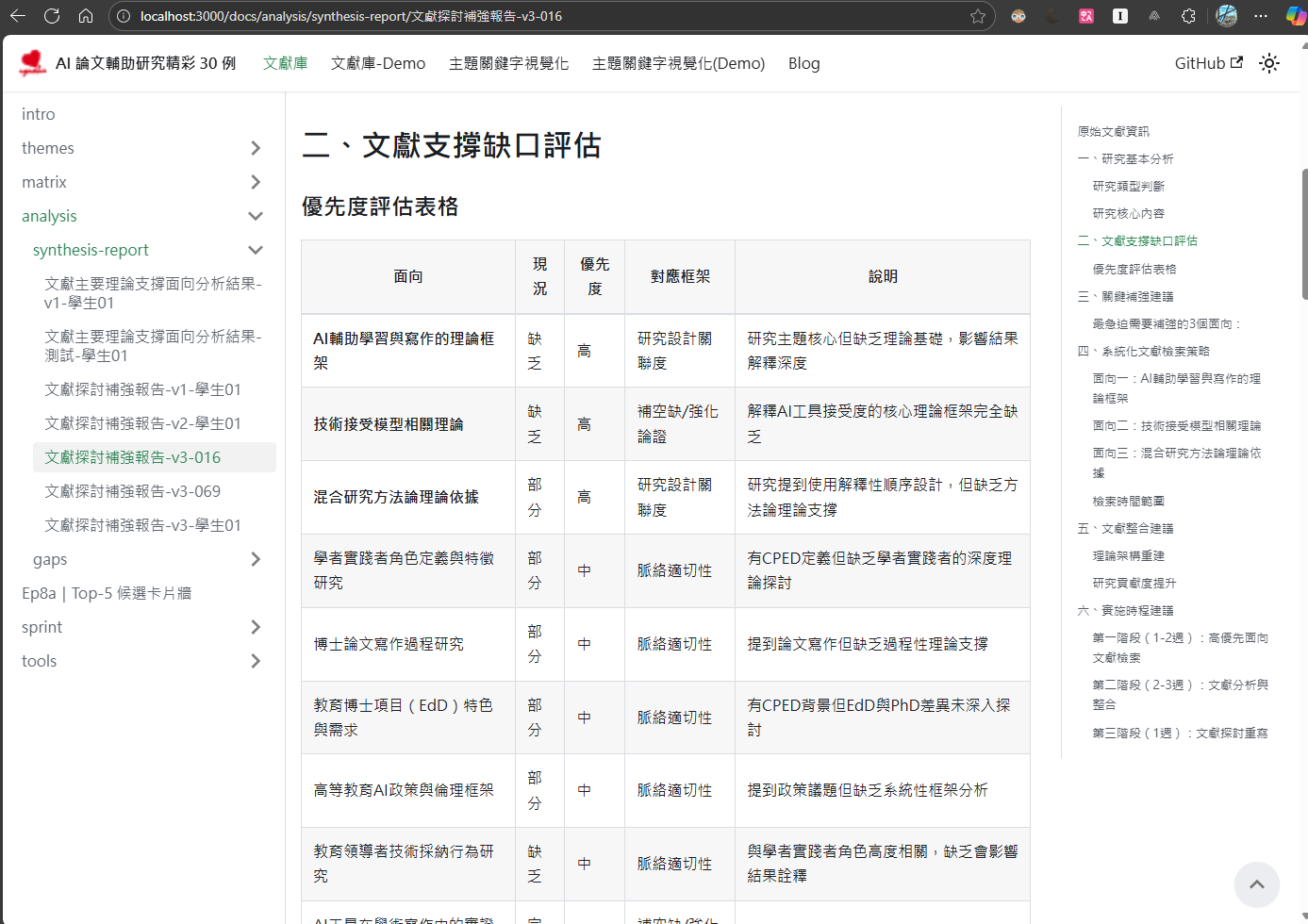Image resolution: width=1308 pixels, height=924 pixels.
Task: Open the translate extension icon
Action: [x=1086, y=16]
